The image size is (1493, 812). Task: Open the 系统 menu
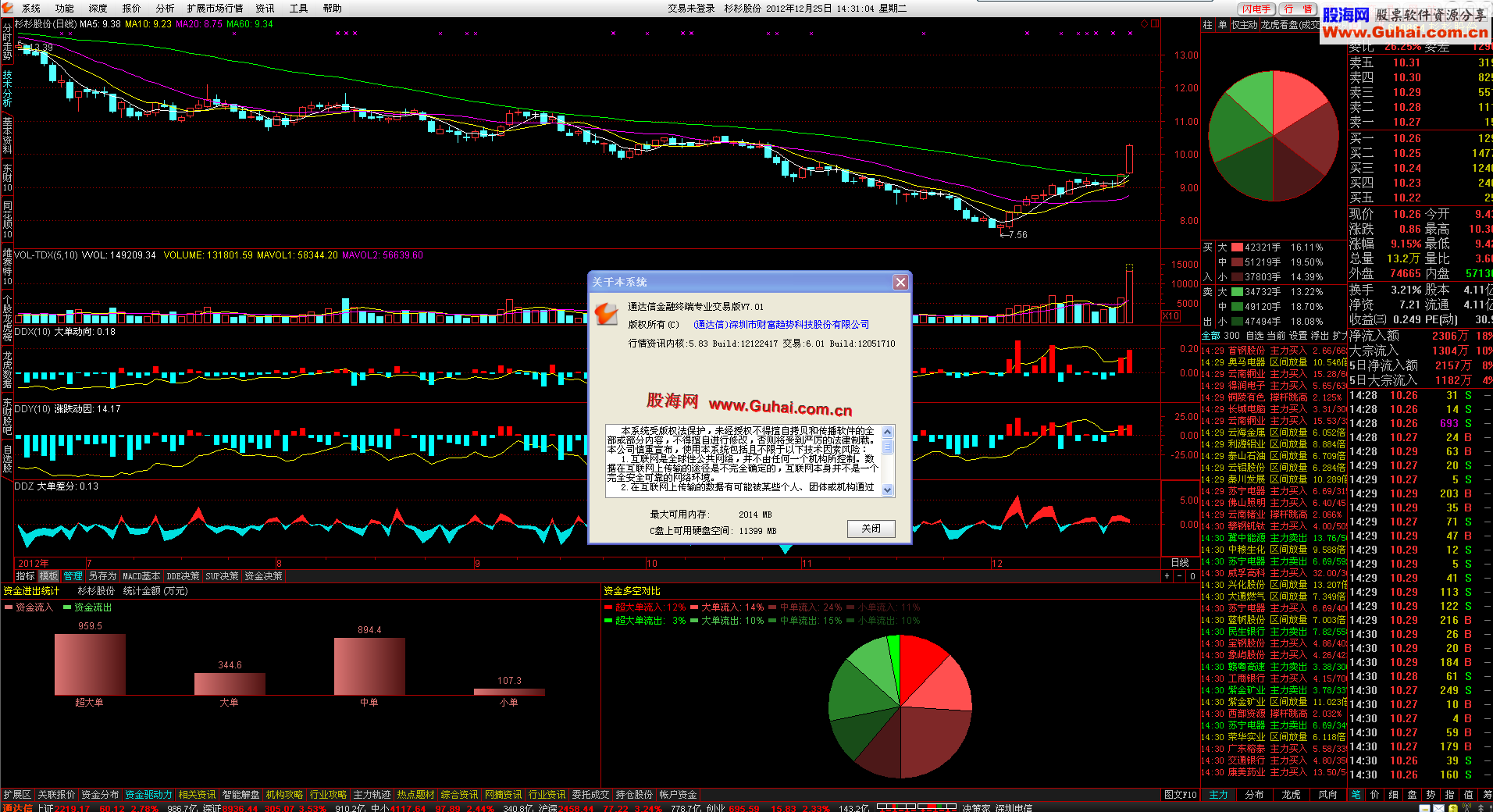click(31, 9)
